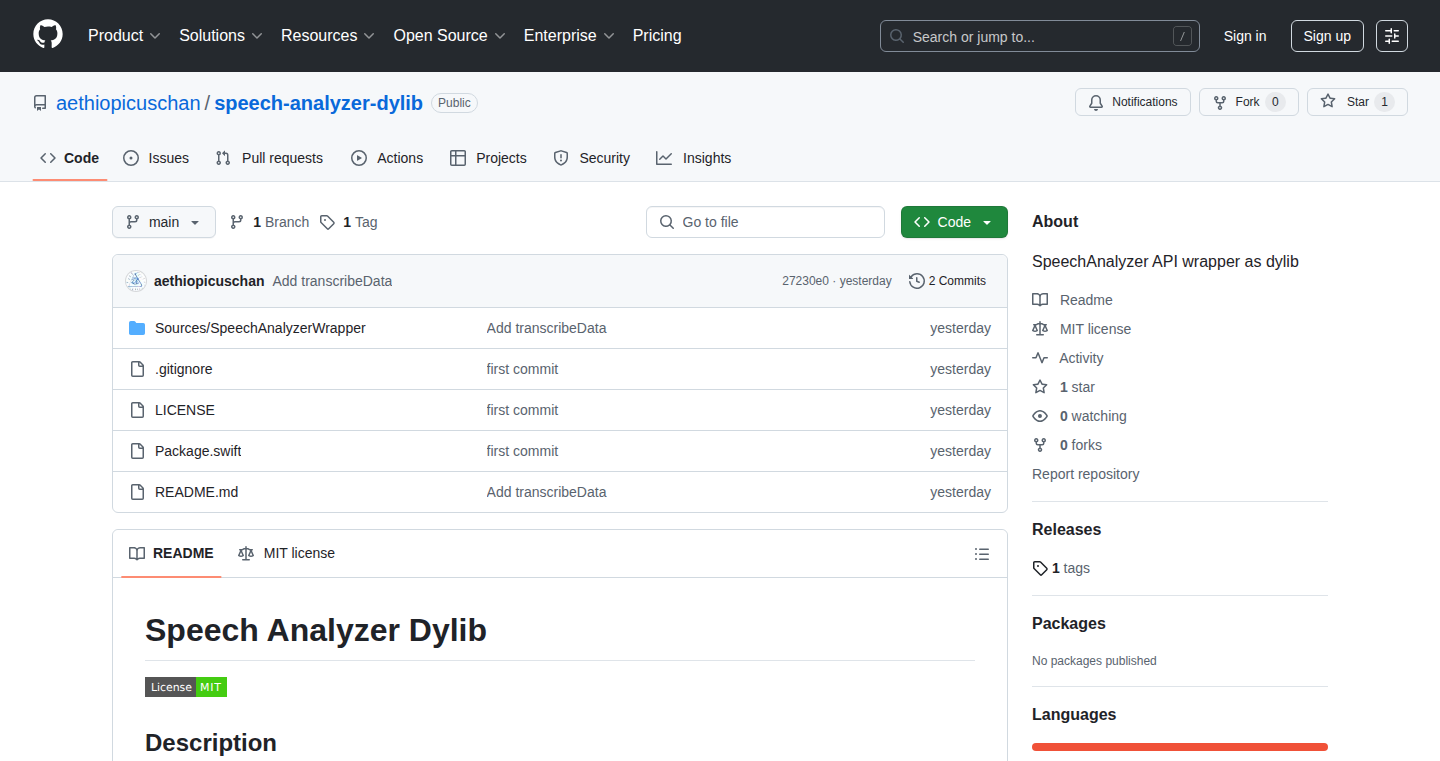Click the Star icon button
The image size is (1440, 761).
1328,102
